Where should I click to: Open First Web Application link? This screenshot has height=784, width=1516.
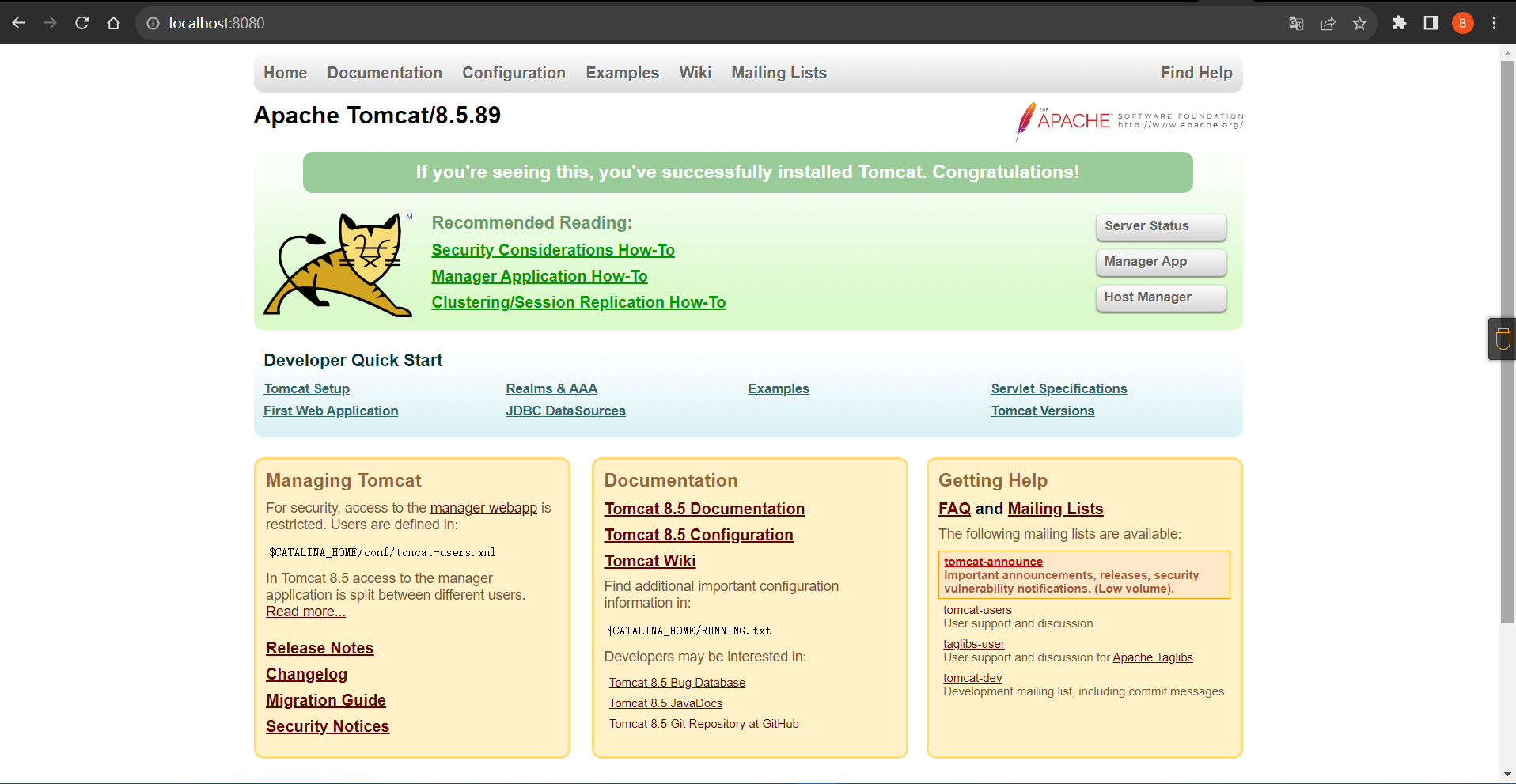point(331,411)
